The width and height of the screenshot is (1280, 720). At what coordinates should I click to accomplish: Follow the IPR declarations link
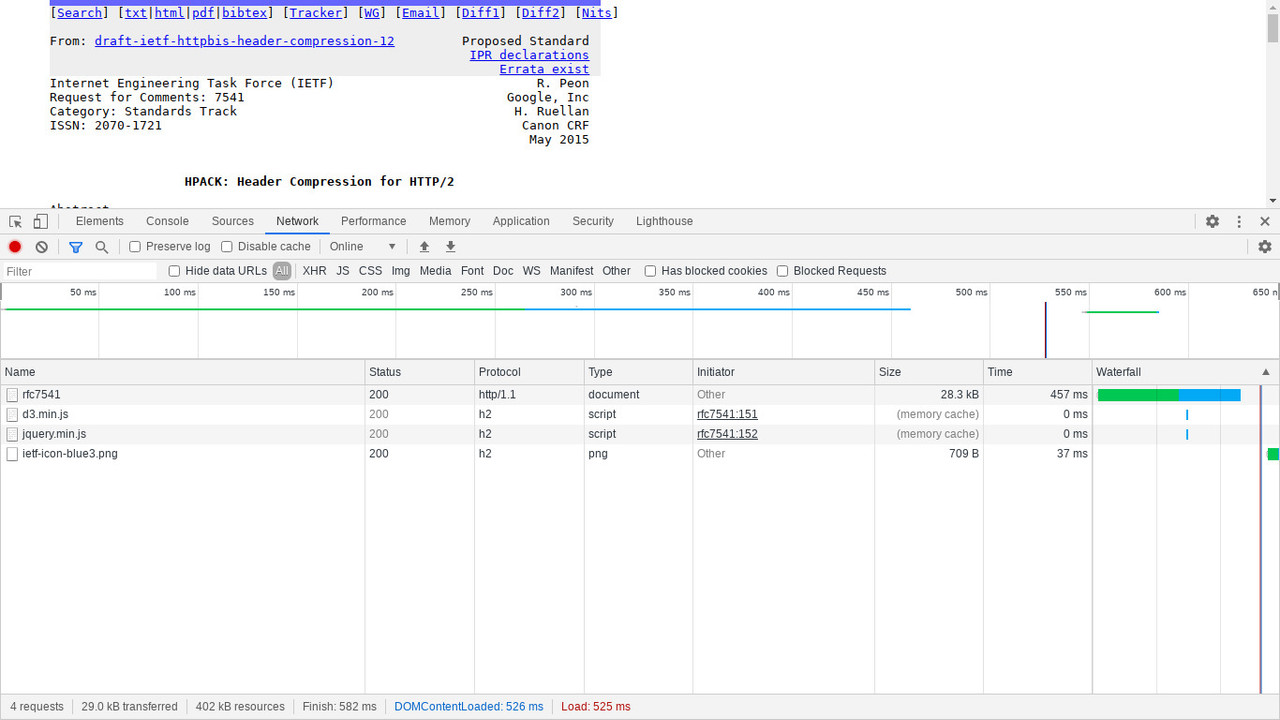point(529,55)
